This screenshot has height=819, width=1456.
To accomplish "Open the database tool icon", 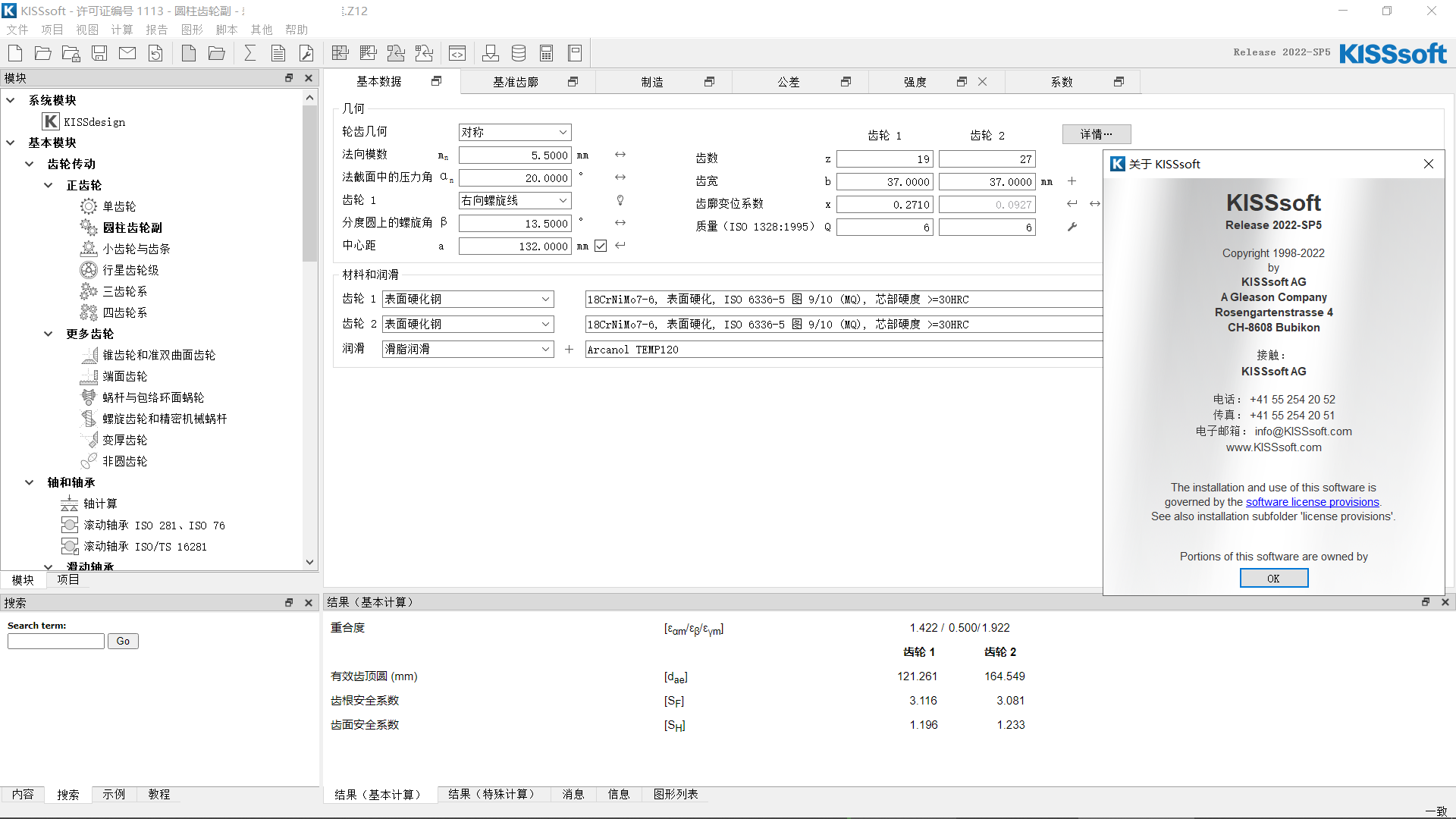I will click(519, 53).
